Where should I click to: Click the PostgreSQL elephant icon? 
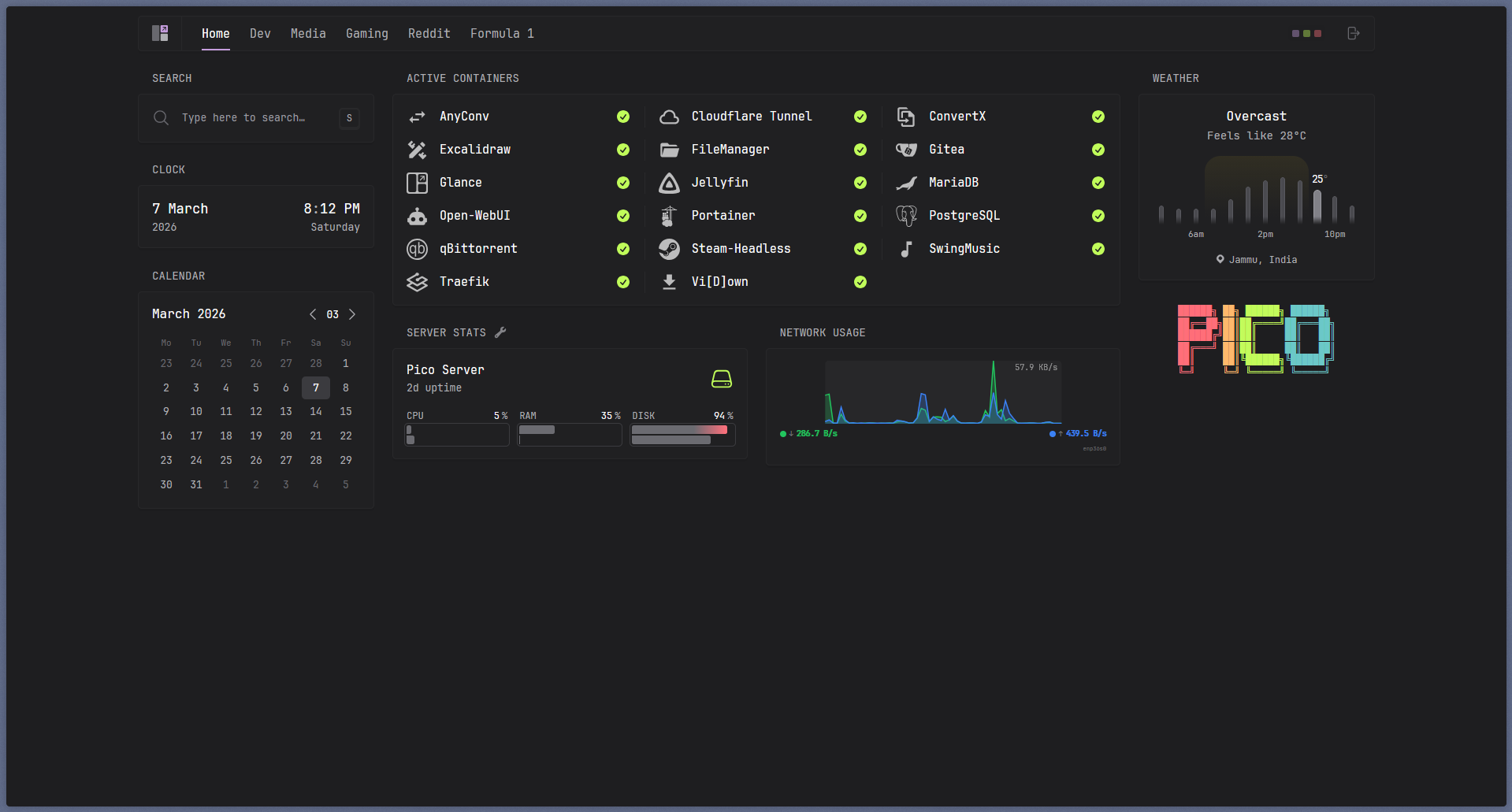click(x=906, y=216)
